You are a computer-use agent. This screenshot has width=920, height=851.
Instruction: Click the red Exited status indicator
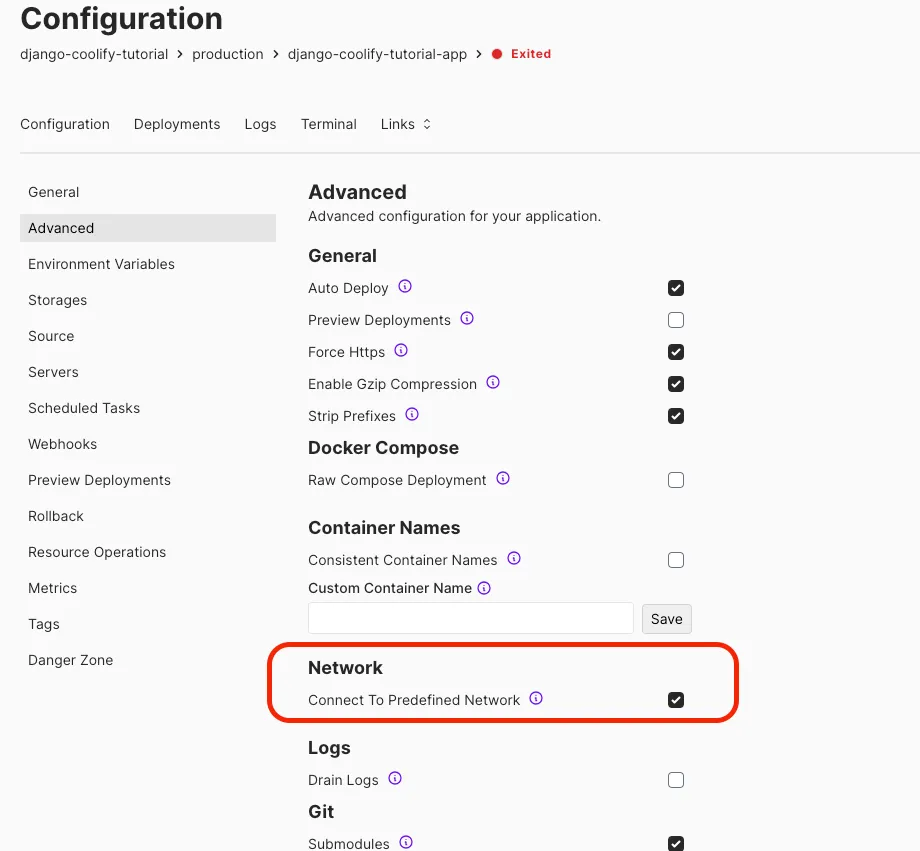(x=499, y=54)
